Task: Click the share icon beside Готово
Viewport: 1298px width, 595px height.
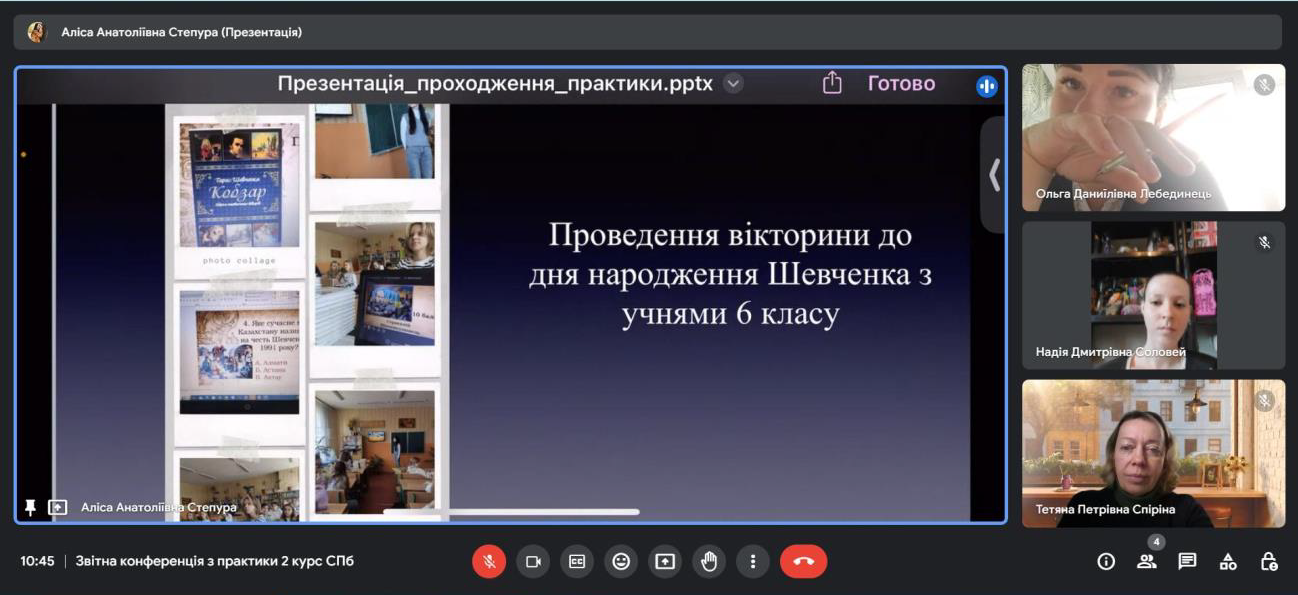Action: coord(832,84)
